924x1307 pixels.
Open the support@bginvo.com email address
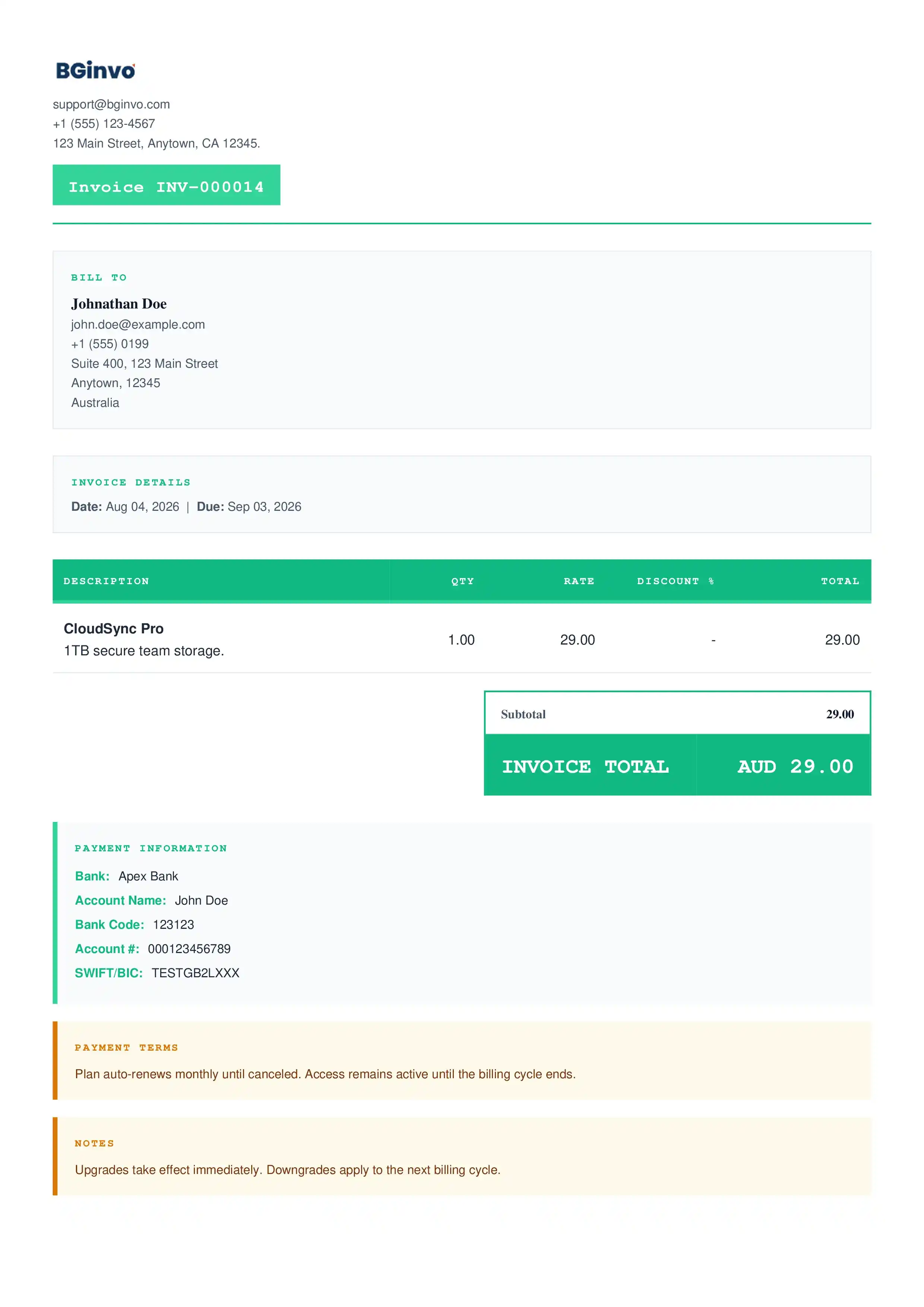click(x=111, y=104)
